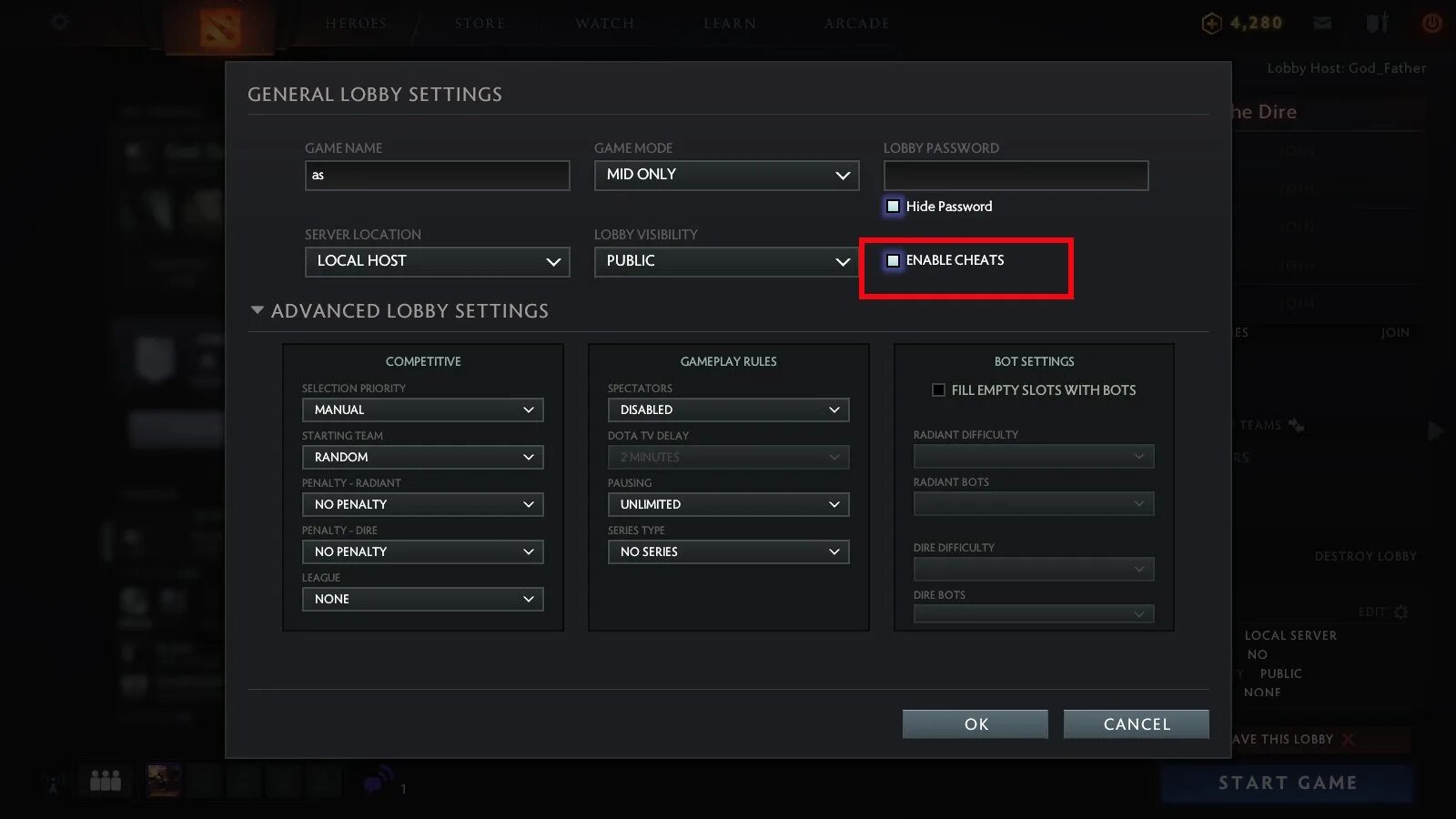This screenshot has height=819, width=1456.
Task: Open the Selection Priority dropdown
Action: [423, 409]
